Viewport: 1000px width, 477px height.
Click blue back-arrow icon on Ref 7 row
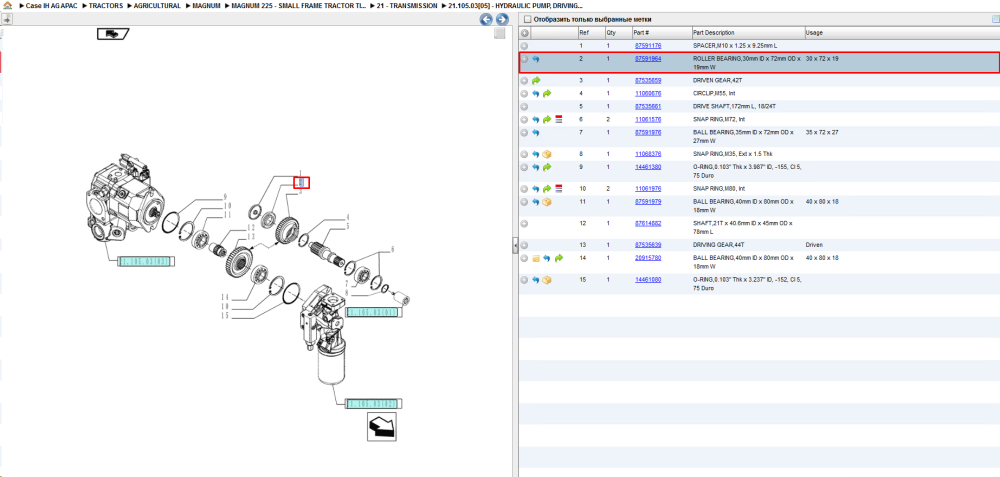536,133
